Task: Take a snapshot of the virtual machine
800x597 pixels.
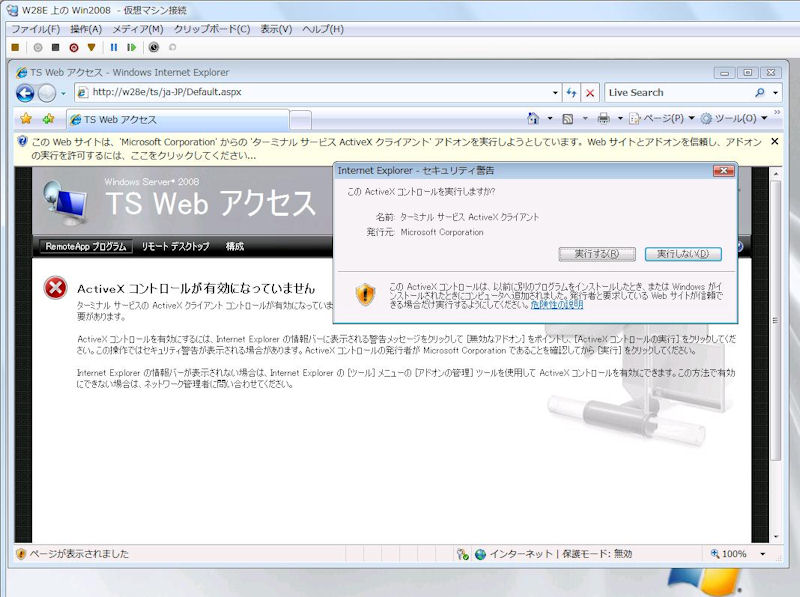Action: pyautogui.click(x=154, y=47)
